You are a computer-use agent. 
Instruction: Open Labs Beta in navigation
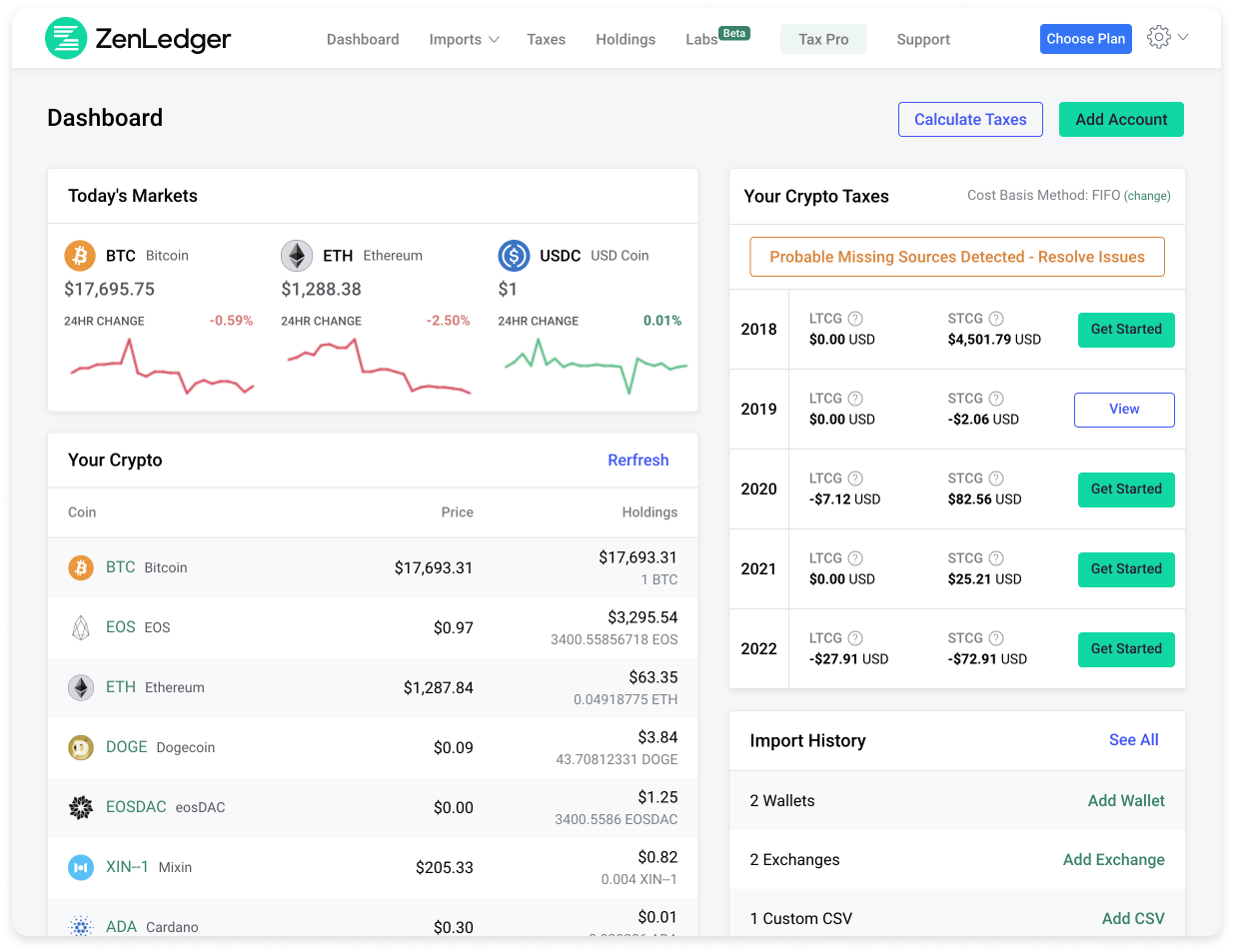717,38
